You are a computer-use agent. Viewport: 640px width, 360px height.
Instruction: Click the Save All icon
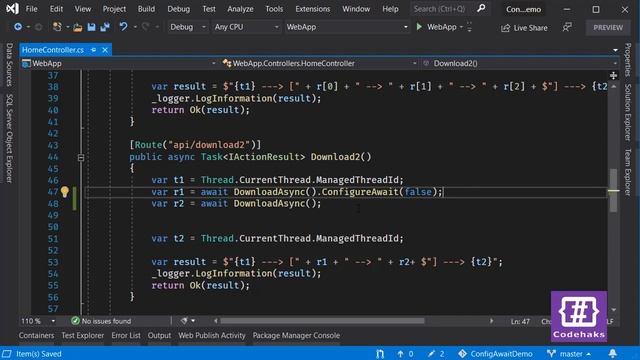coord(105,27)
